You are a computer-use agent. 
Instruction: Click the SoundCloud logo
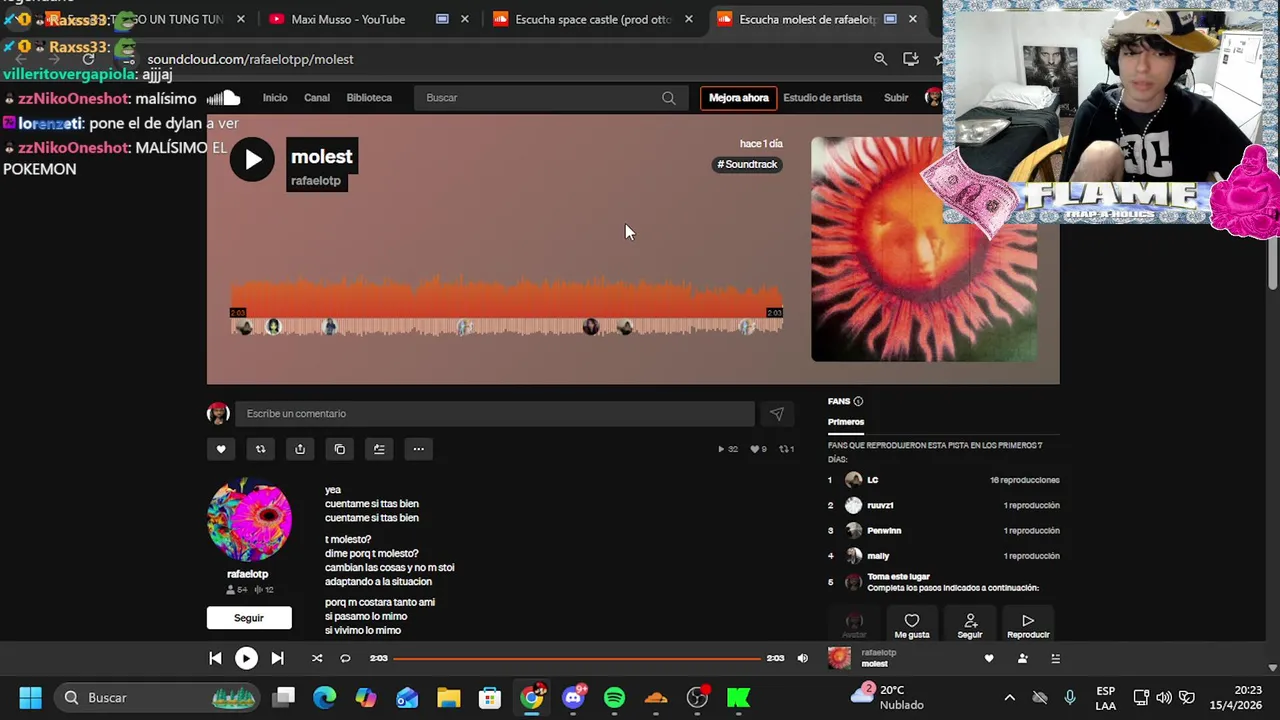(224, 98)
